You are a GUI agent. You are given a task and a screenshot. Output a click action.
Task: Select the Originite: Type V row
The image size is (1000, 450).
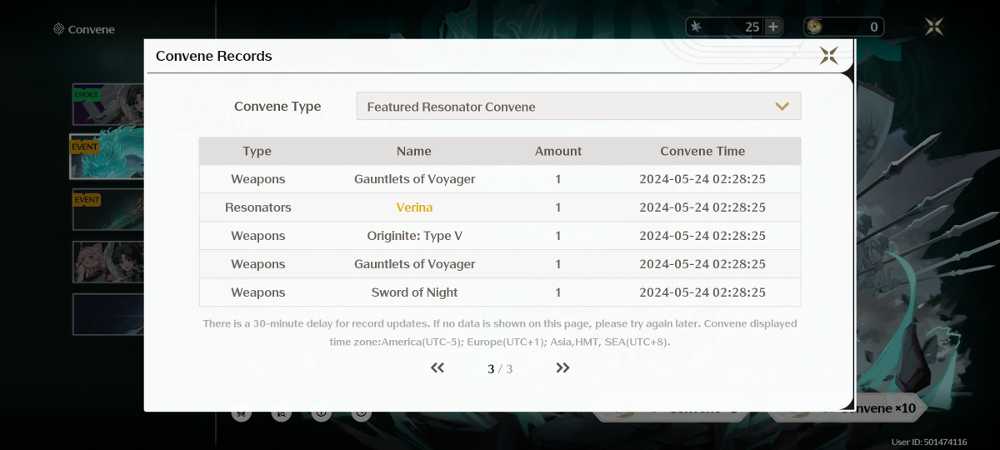pyautogui.click(x=500, y=236)
